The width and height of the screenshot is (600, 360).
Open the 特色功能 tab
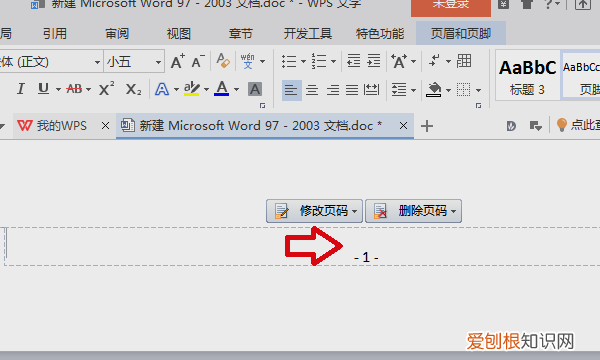point(380,34)
